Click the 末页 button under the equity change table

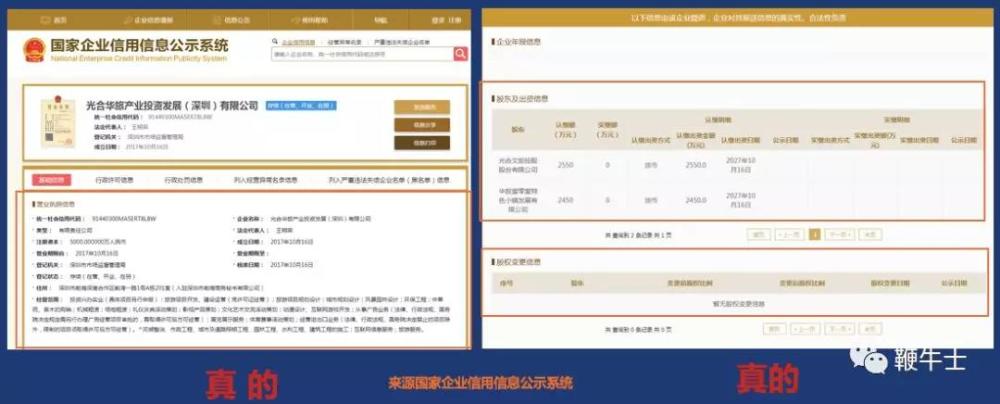[x=870, y=329]
